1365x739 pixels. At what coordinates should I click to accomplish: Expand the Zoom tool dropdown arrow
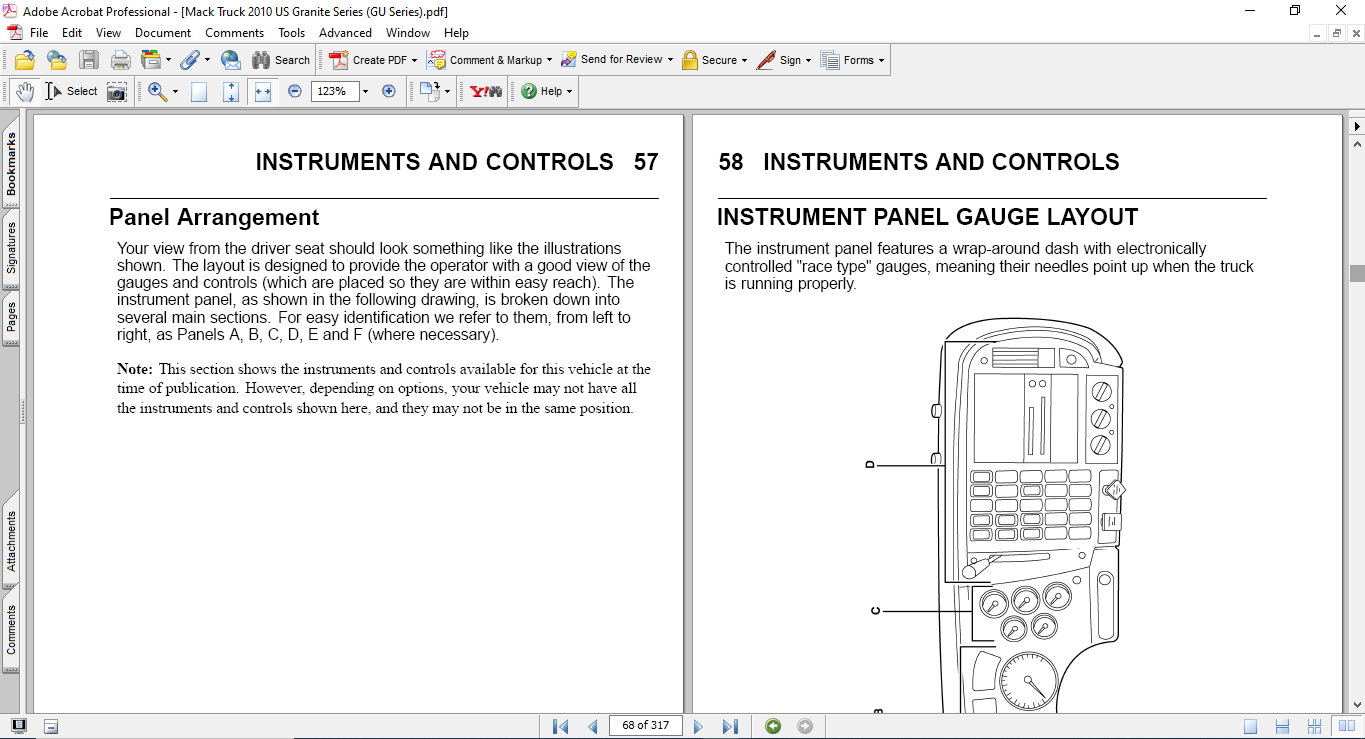tap(175, 91)
